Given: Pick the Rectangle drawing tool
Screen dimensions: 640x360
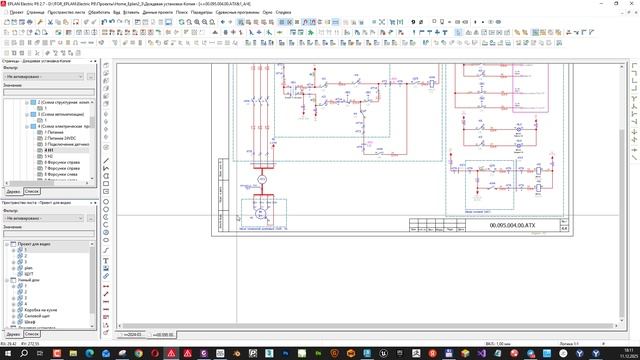Looking at the screenshot, I should [x=106, y=184].
